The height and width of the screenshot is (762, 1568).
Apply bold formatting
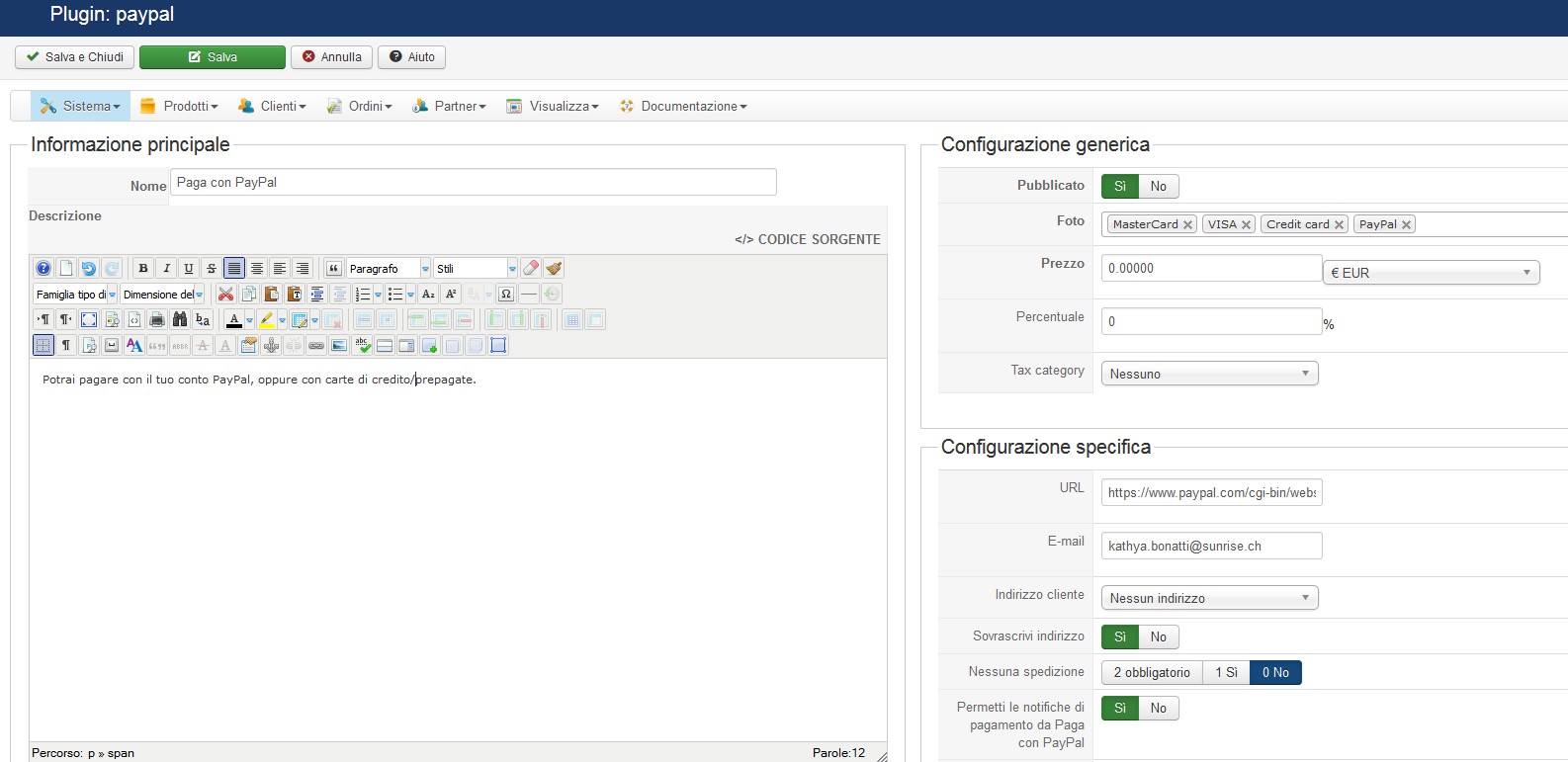click(143, 268)
